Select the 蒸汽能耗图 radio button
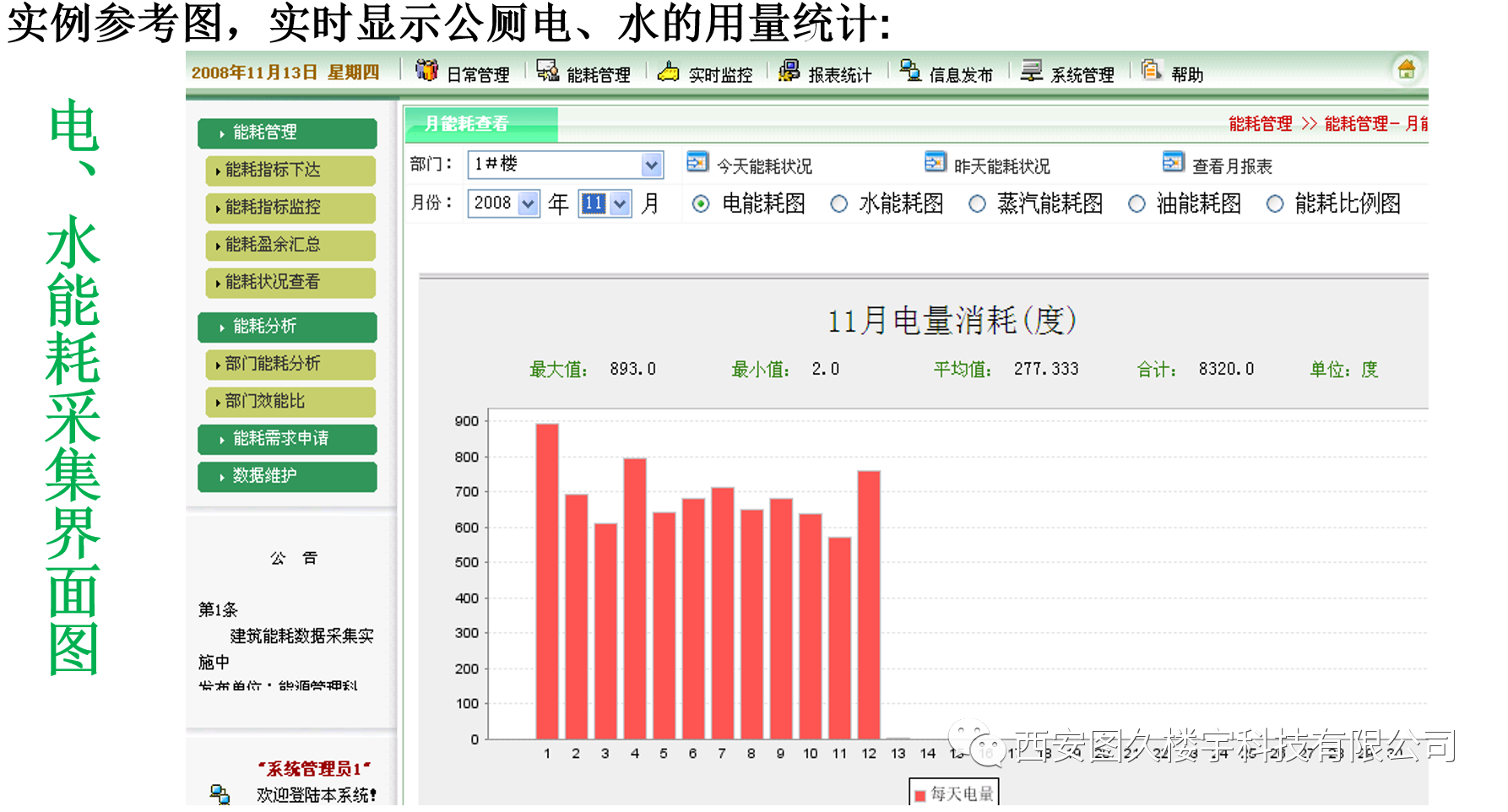Image resolution: width=1508 pixels, height=812 pixels. 977,204
